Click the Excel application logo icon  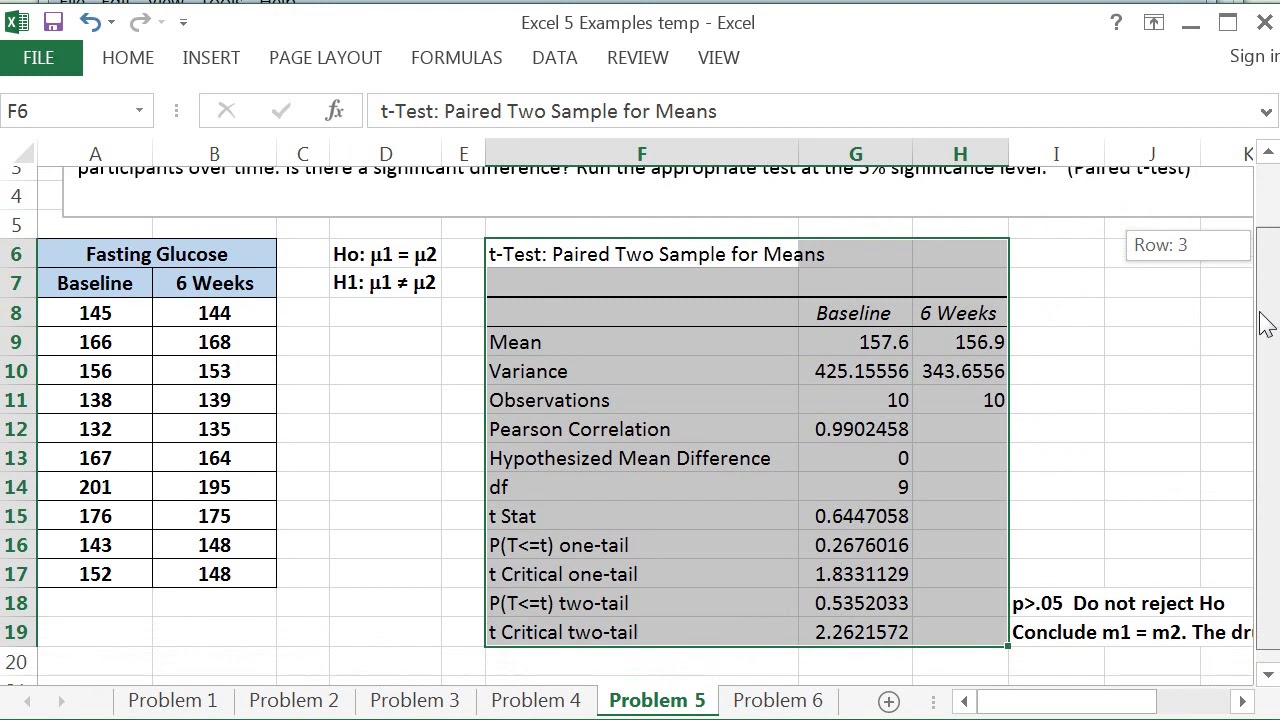tap(16, 22)
